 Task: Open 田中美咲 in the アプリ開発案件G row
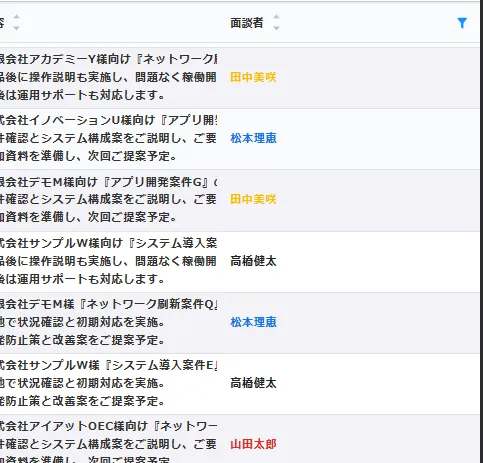[x=253, y=199]
